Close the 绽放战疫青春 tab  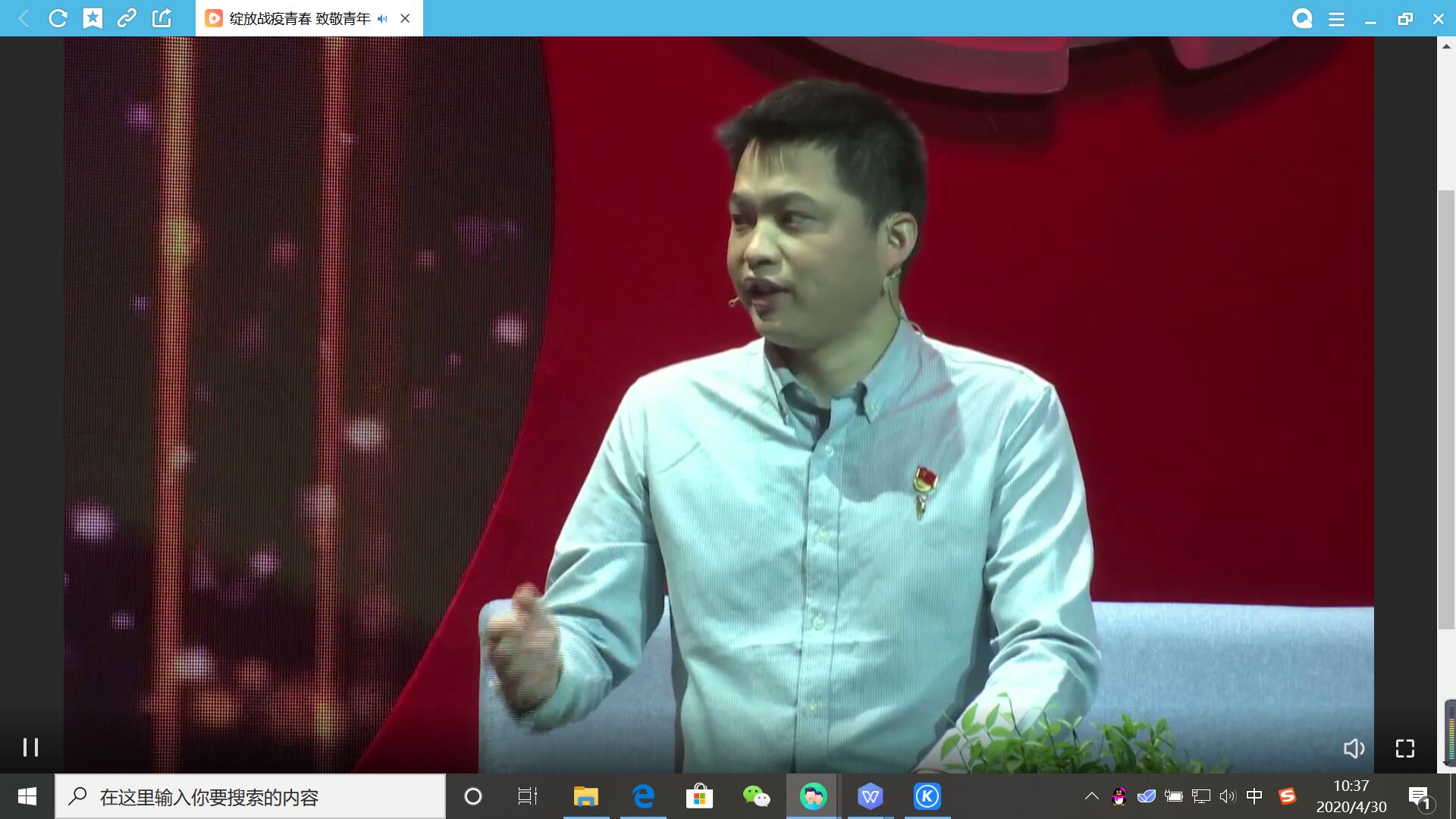click(x=405, y=19)
